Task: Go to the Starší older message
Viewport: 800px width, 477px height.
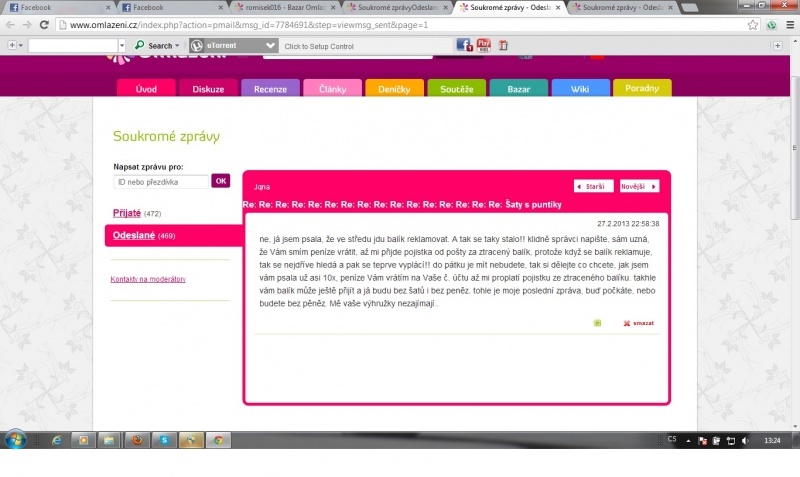Action: [593, 186]
